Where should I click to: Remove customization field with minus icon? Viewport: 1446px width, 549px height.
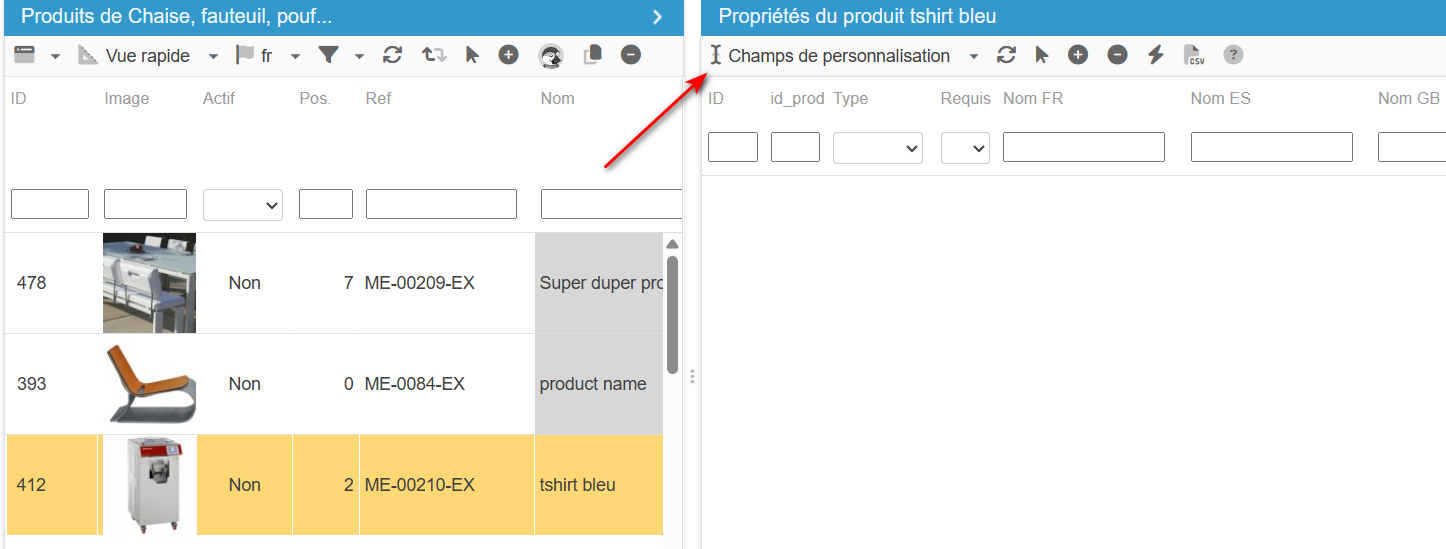tap(1117, 55)
